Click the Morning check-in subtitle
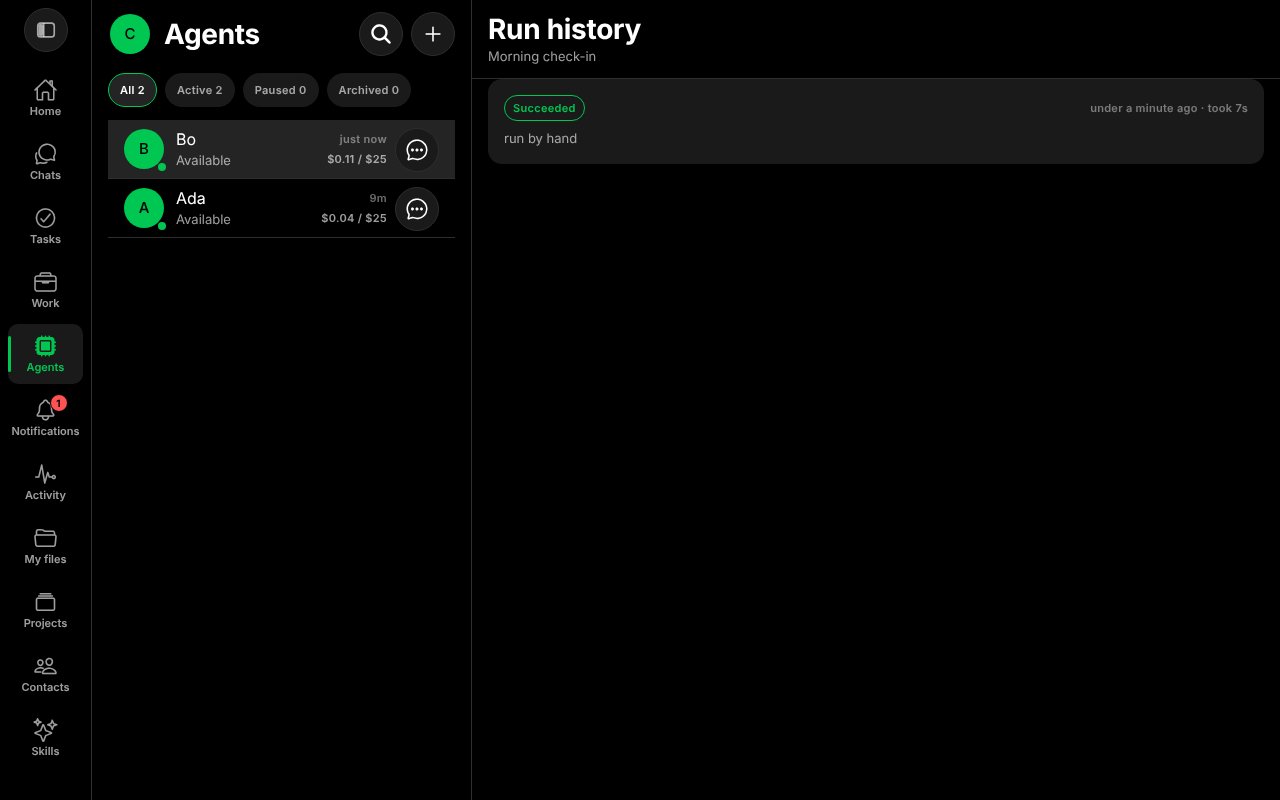This screenshot has height=800, width=1280. point(542,57)
